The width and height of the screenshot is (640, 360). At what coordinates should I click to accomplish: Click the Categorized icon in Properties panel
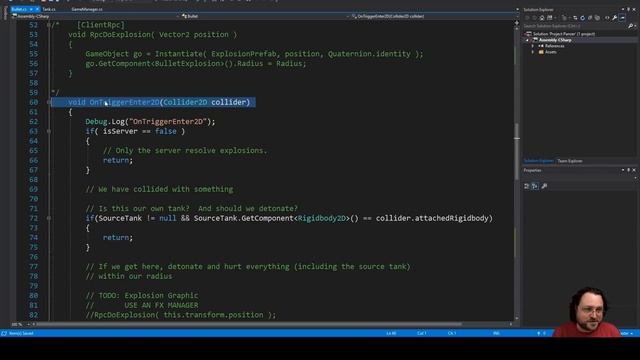527,186
